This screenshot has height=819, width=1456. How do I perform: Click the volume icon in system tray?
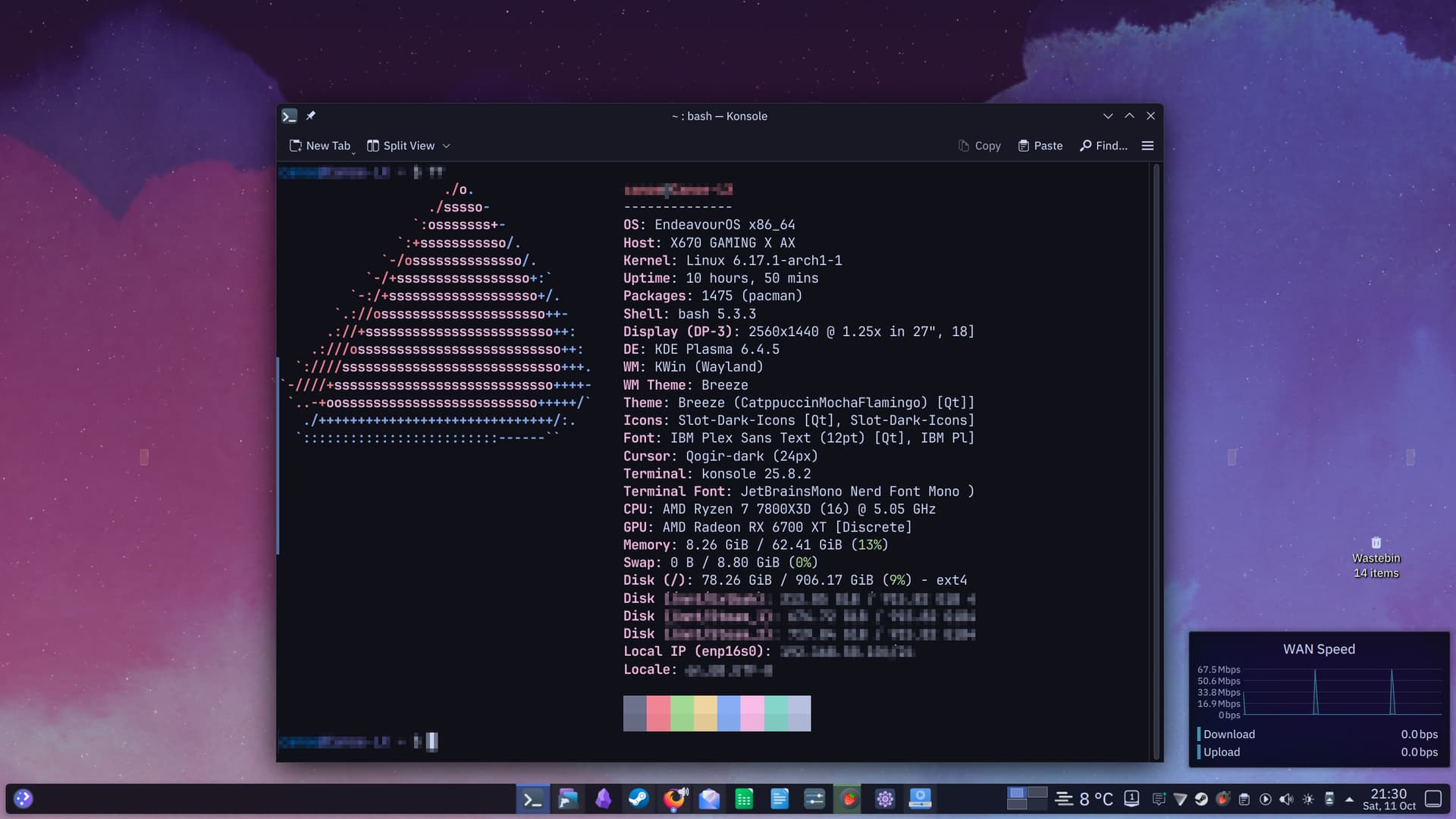[1286, 799]
